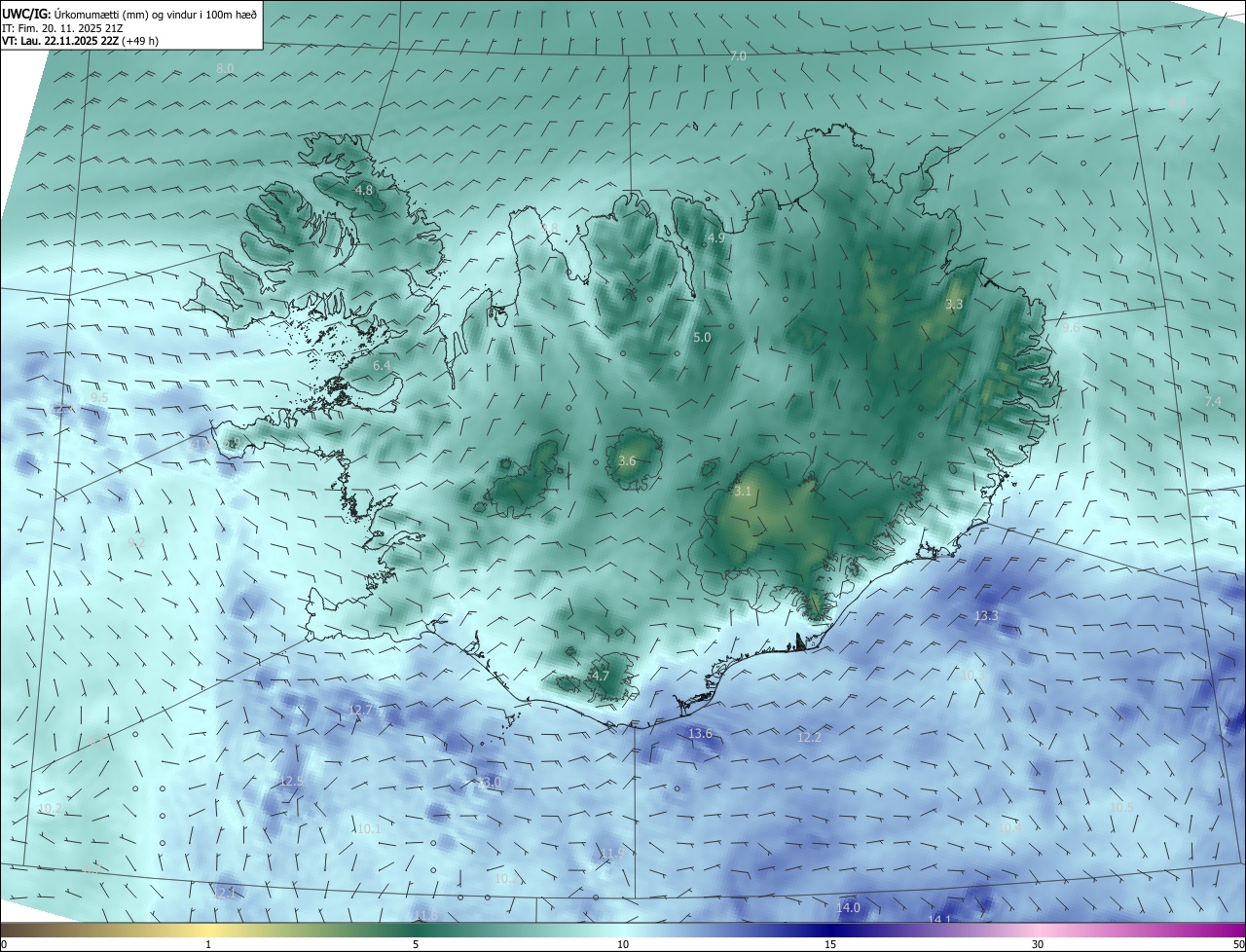Click the "VT: Lau. 22.11.2025 22Z" line
This screenshot has width=1246, height=952.
(60, 41)
